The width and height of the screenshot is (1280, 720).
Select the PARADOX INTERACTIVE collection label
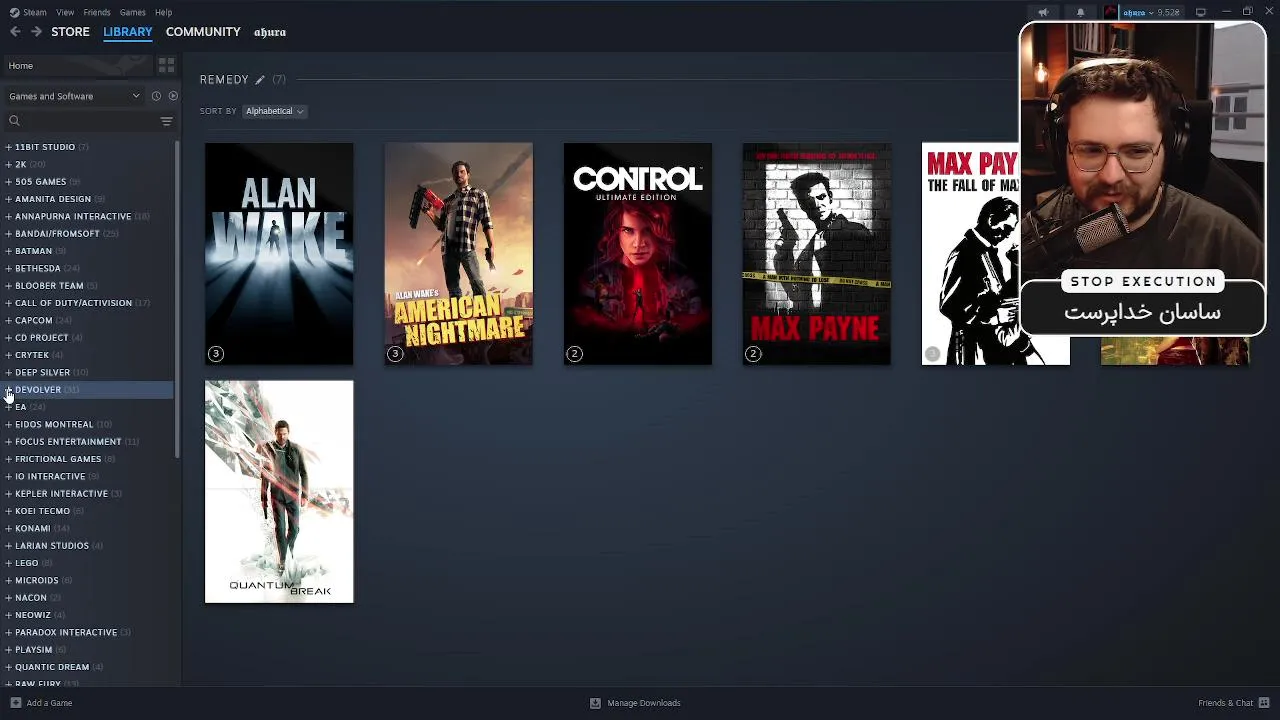(x=66, y=632)
